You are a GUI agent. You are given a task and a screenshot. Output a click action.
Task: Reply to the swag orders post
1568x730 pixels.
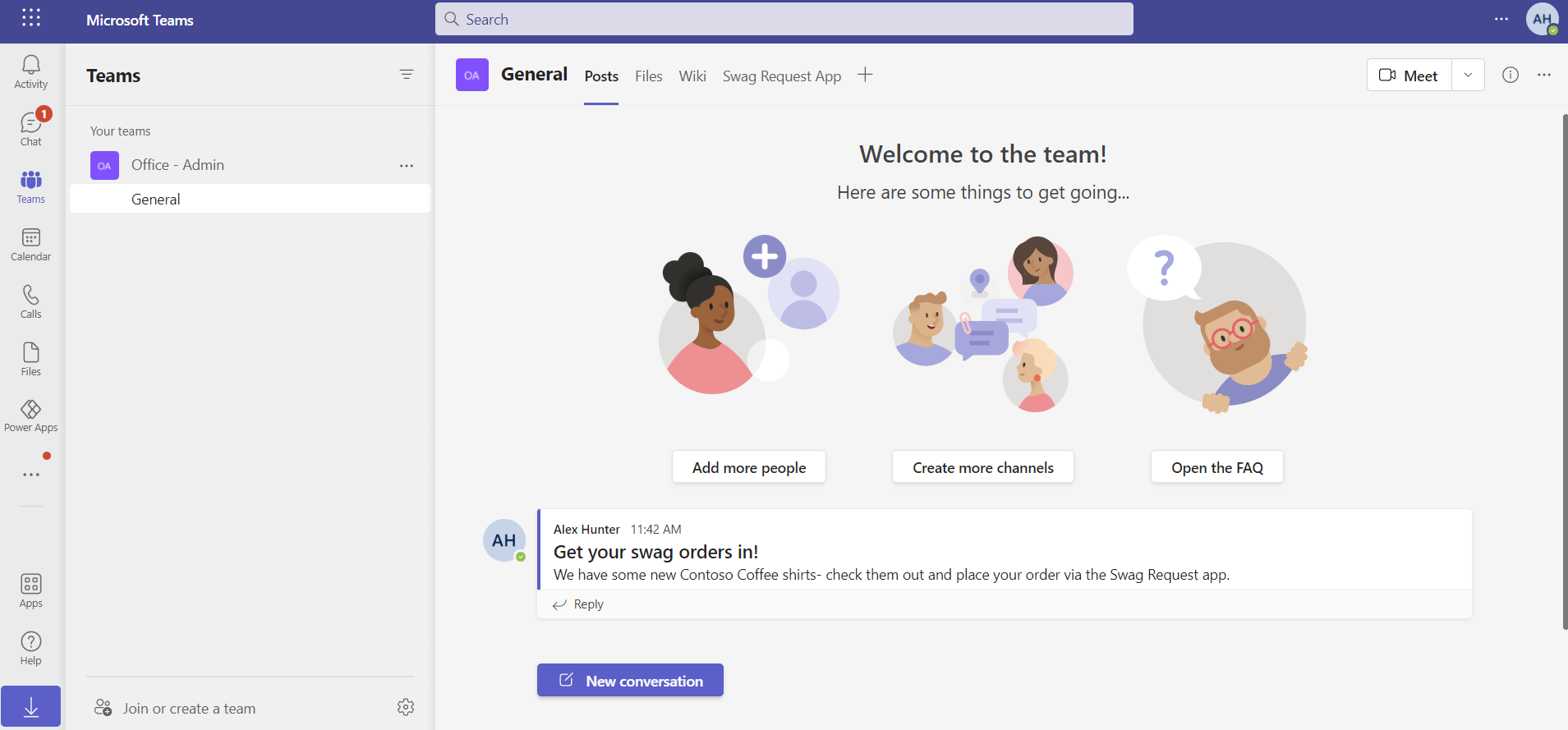pos(578,604)
